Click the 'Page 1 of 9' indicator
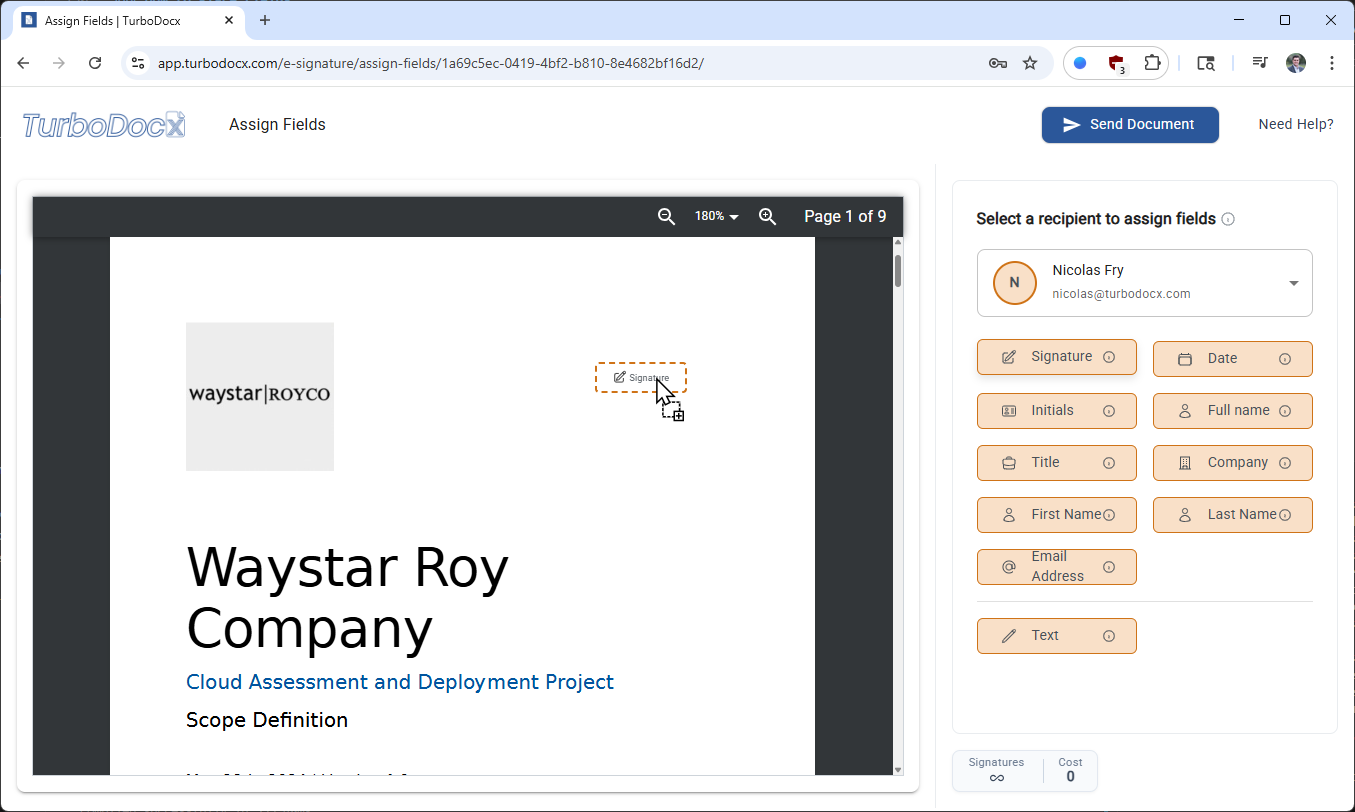The image size is (1355, 812). click(845, 216)
